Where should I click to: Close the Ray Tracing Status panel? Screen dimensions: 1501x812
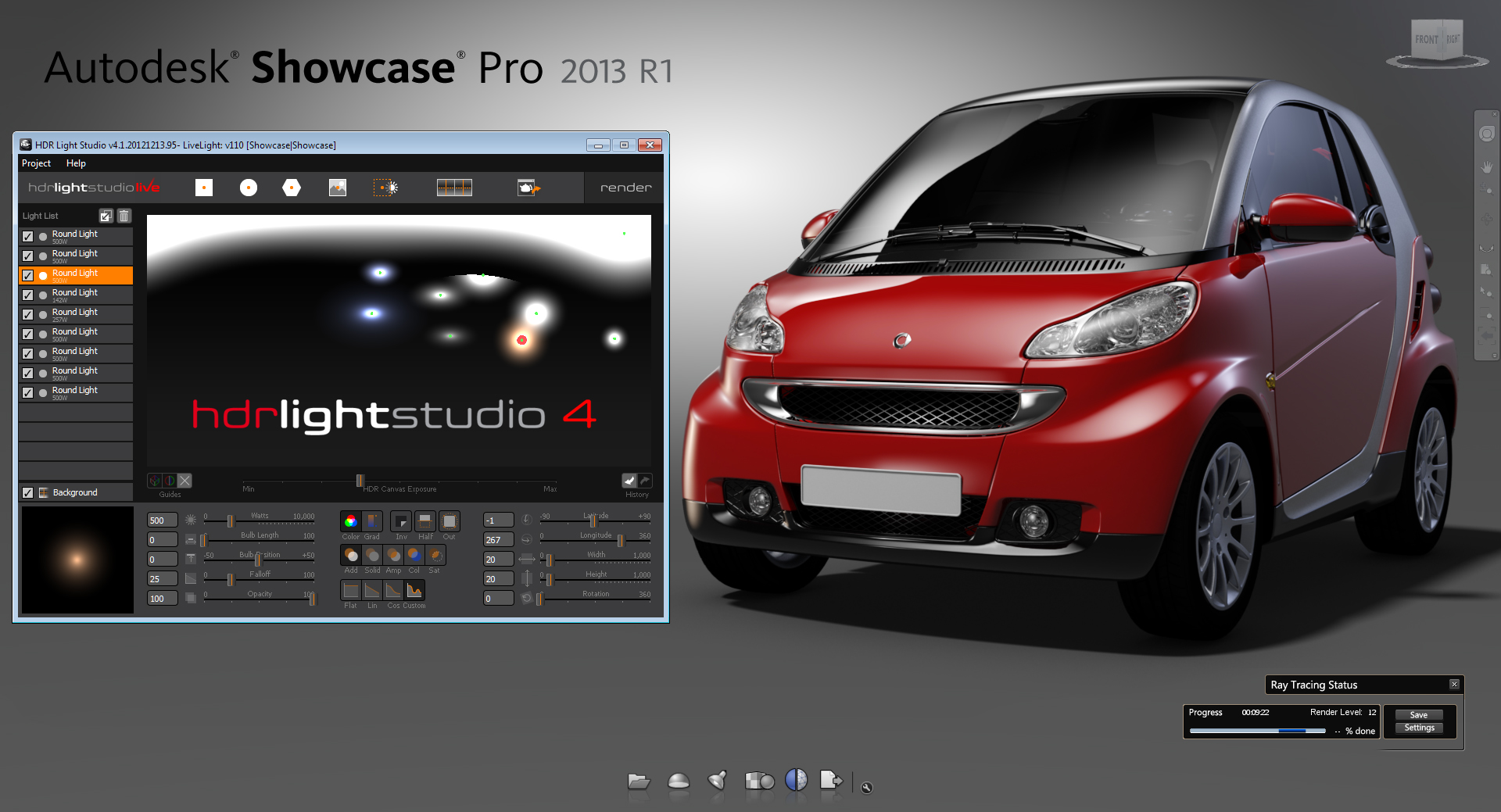(1454, 685)
